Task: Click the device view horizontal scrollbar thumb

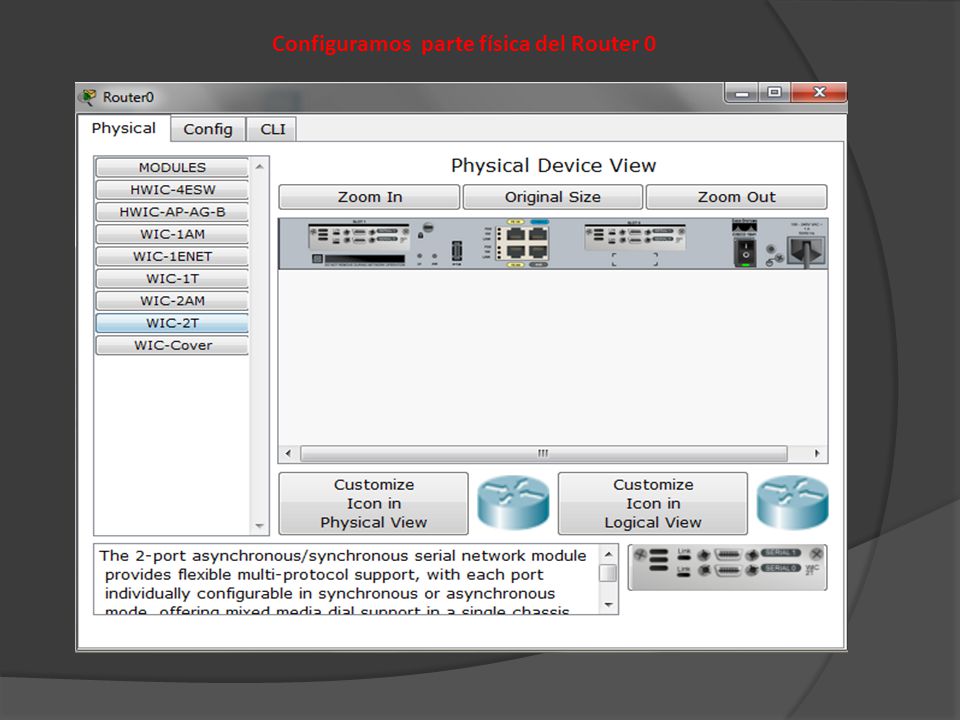Action: pos(544,454)
